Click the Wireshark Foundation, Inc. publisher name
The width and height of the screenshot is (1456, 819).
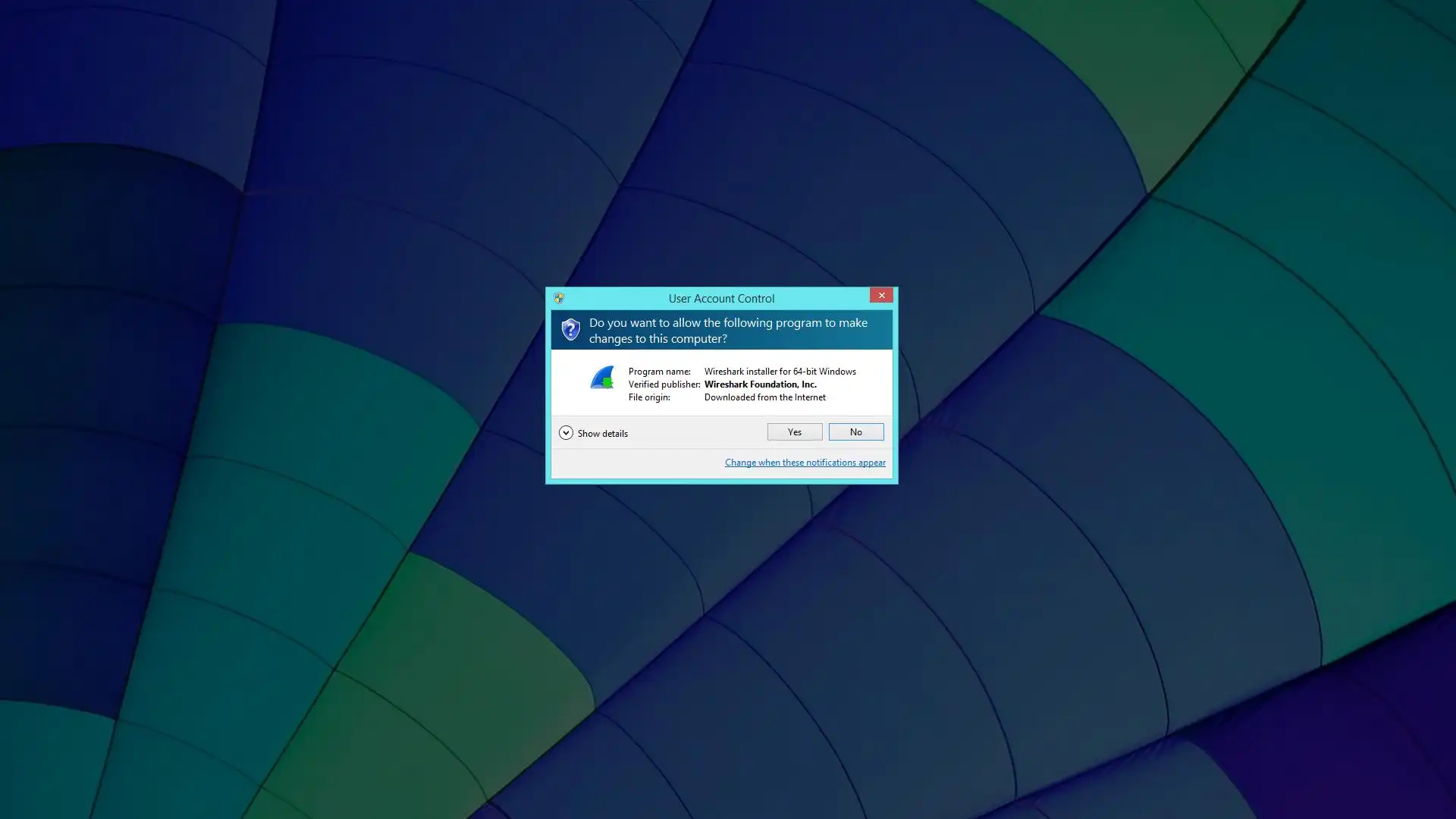click(760, 384)
